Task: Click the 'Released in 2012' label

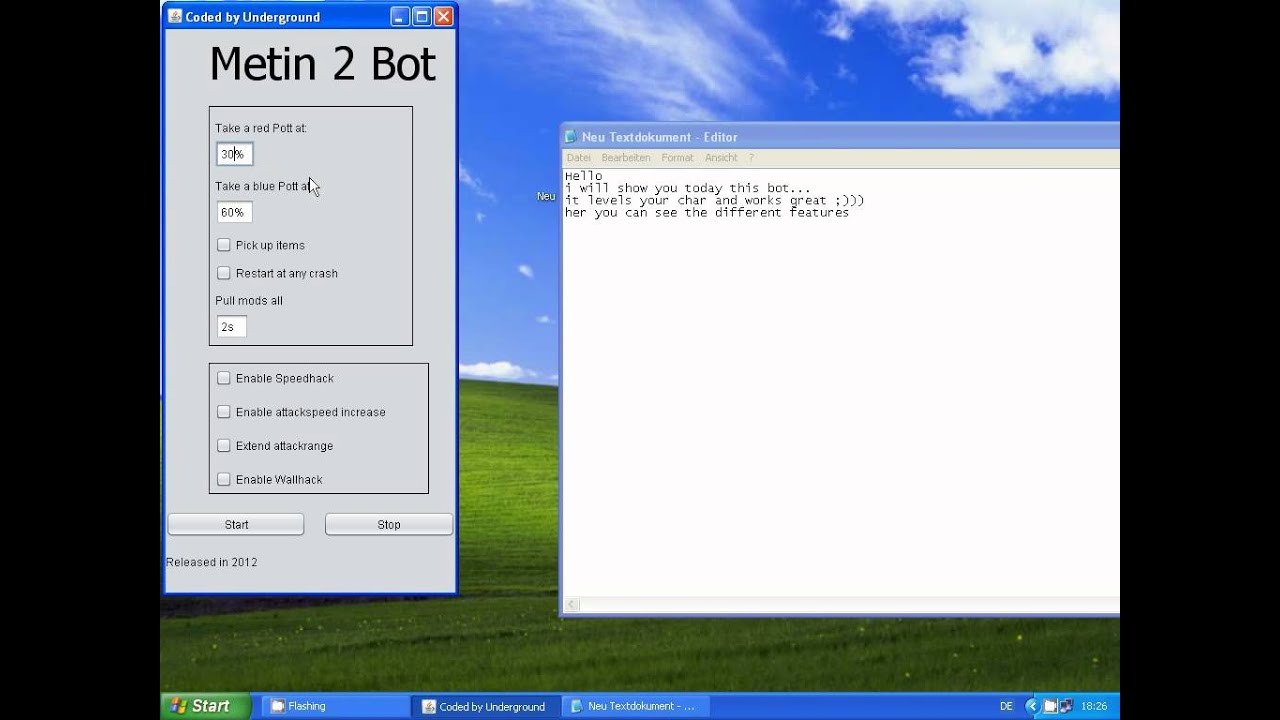Action: (x=212, y=562)
